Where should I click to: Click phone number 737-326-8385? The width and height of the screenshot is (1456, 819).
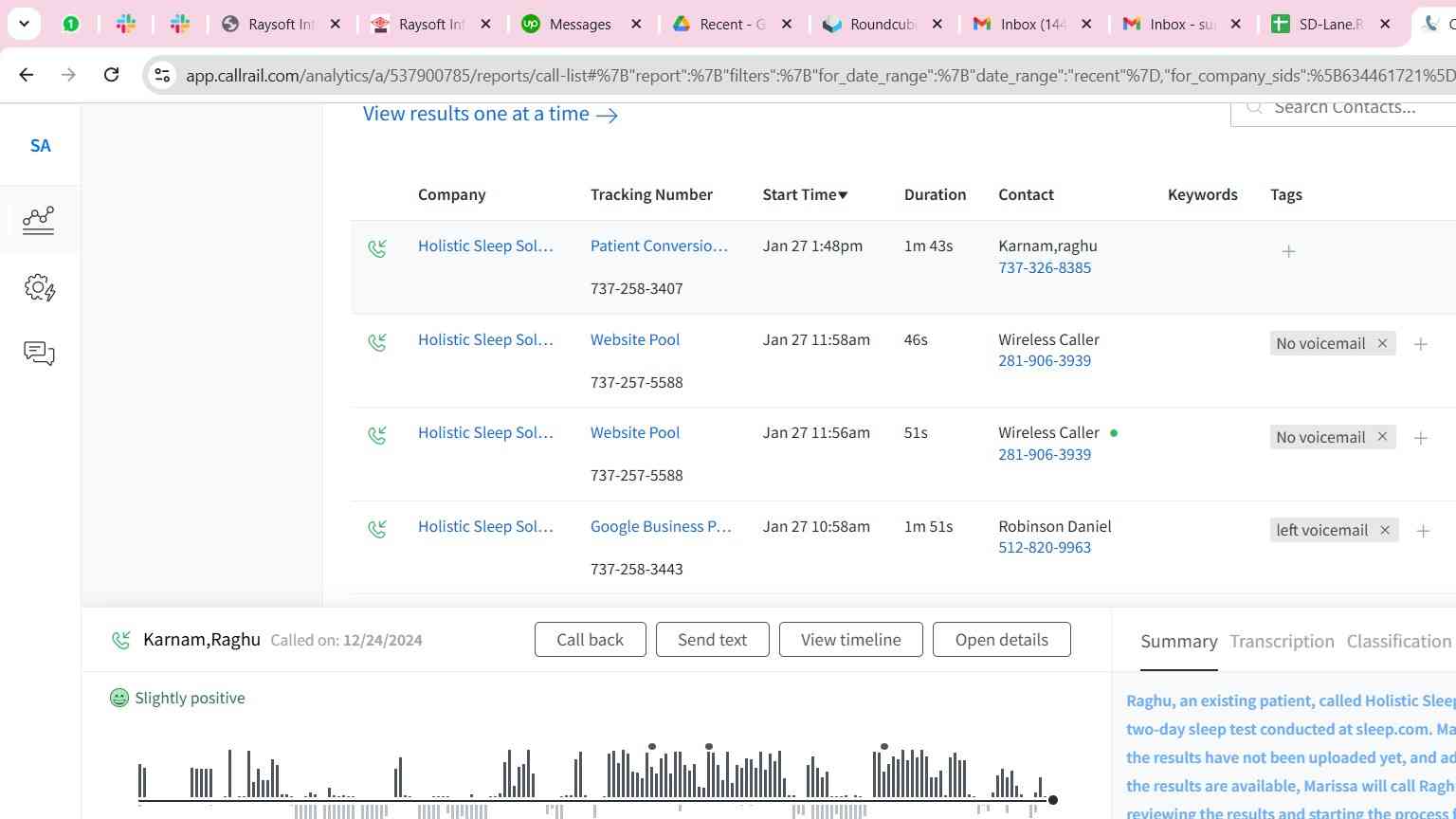tap(1045, 267)
